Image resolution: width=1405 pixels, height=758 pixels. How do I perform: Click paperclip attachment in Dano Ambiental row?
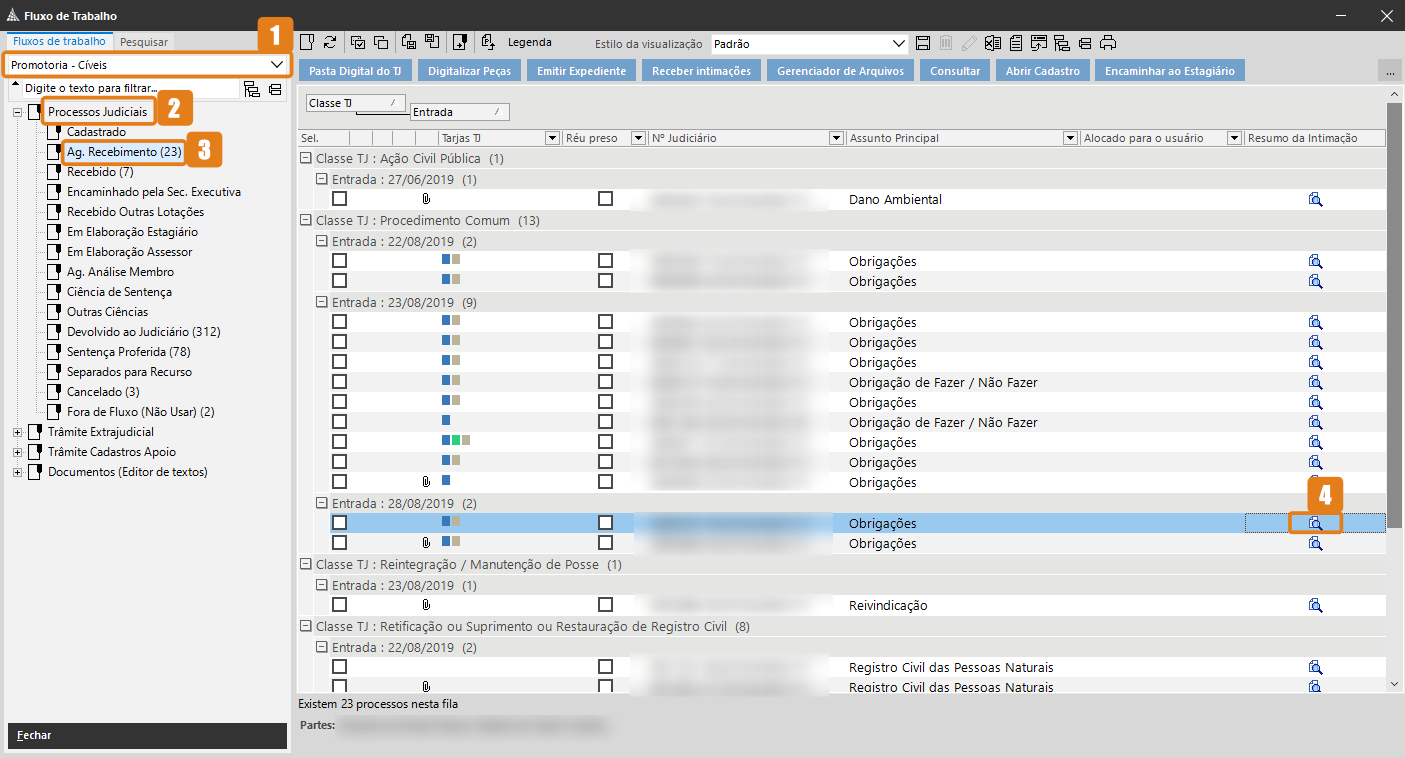(x=426, y=199)
